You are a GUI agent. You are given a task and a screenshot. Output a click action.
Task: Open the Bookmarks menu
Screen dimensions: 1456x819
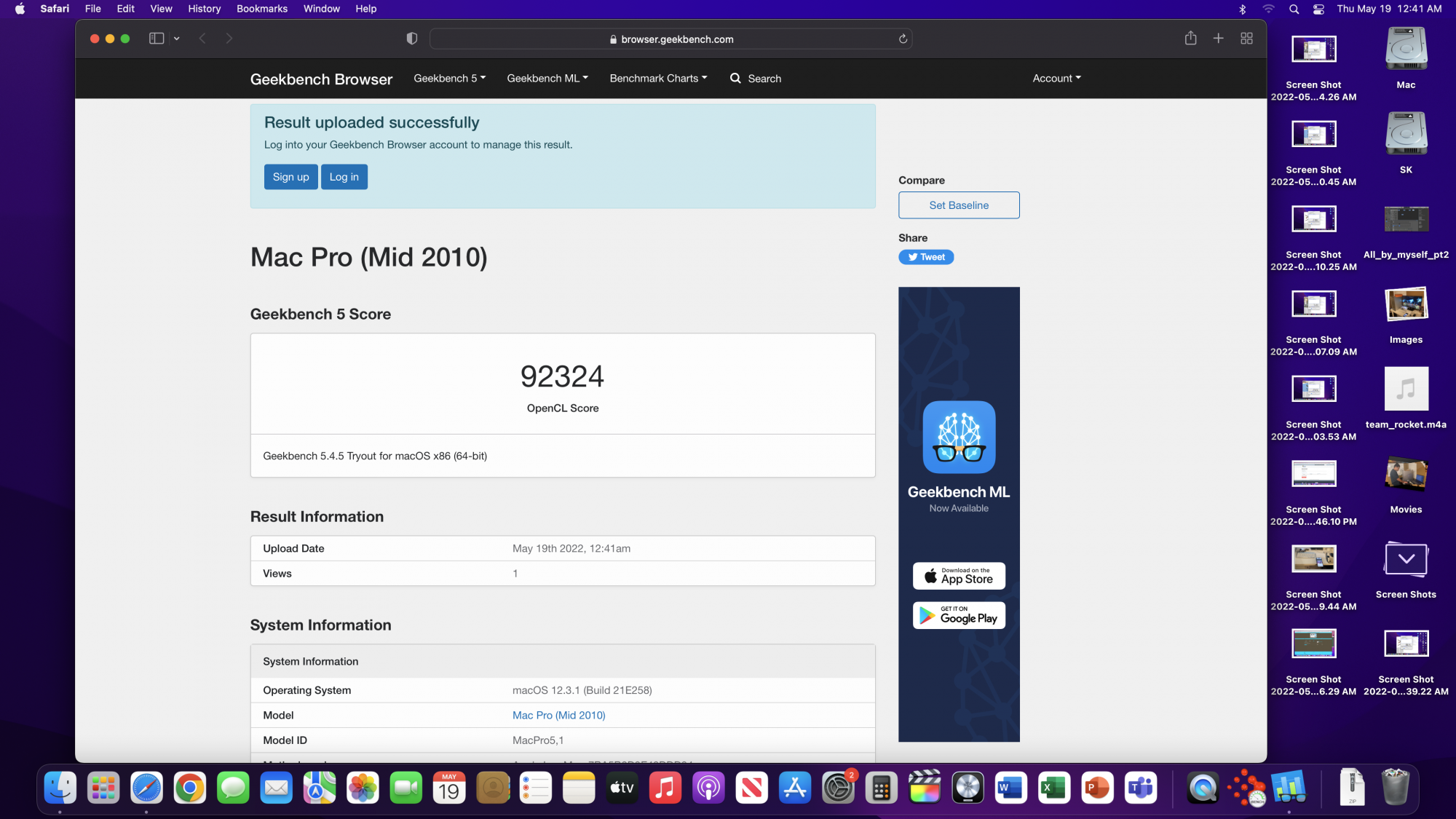coord(261,9)
